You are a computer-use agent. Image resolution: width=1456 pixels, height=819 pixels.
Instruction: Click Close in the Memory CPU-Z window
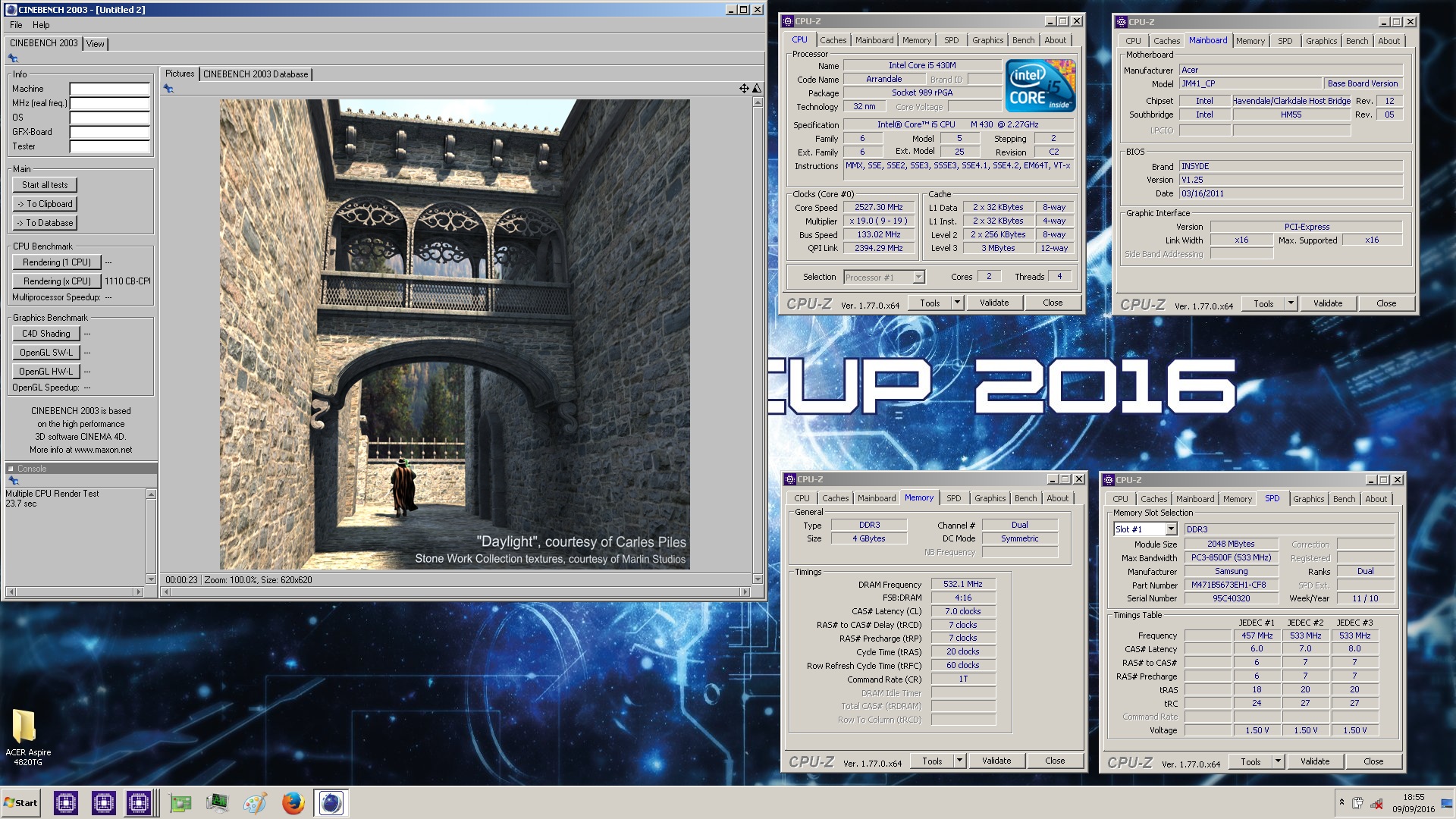click(1054, 761)
